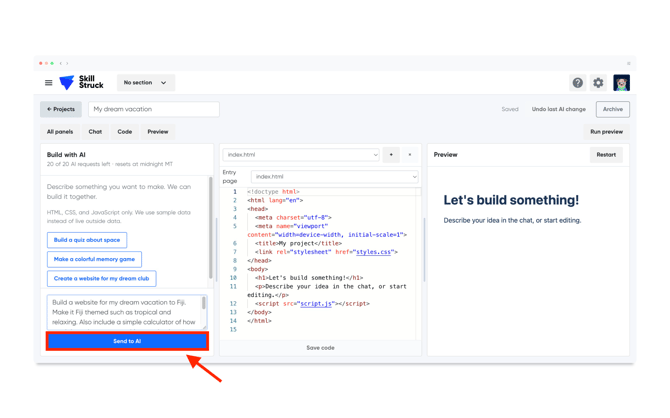670x418 pixels.
Task: Choose Build a quiz about space suggestion
Action: pyautogui.click(x=87, y=240)
